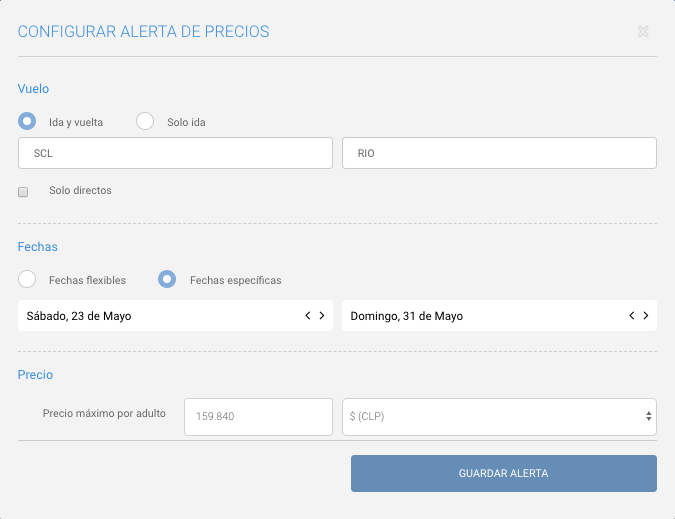Focus the SCL origin field
This screenshot has width=675, height=519.
click(x=175, y=153)
